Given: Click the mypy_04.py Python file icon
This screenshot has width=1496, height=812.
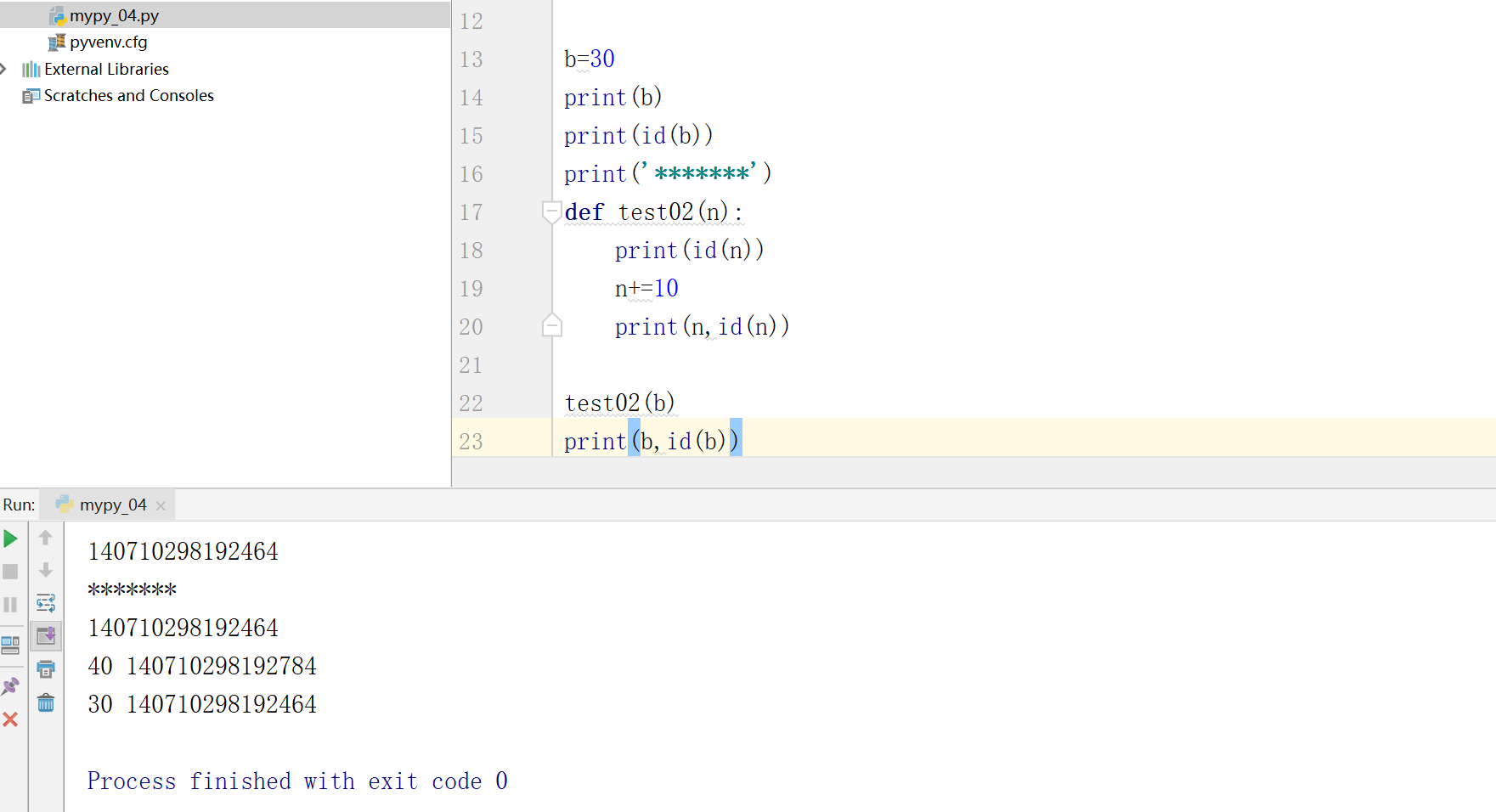Looking at the screenshot, I should 58,16.
